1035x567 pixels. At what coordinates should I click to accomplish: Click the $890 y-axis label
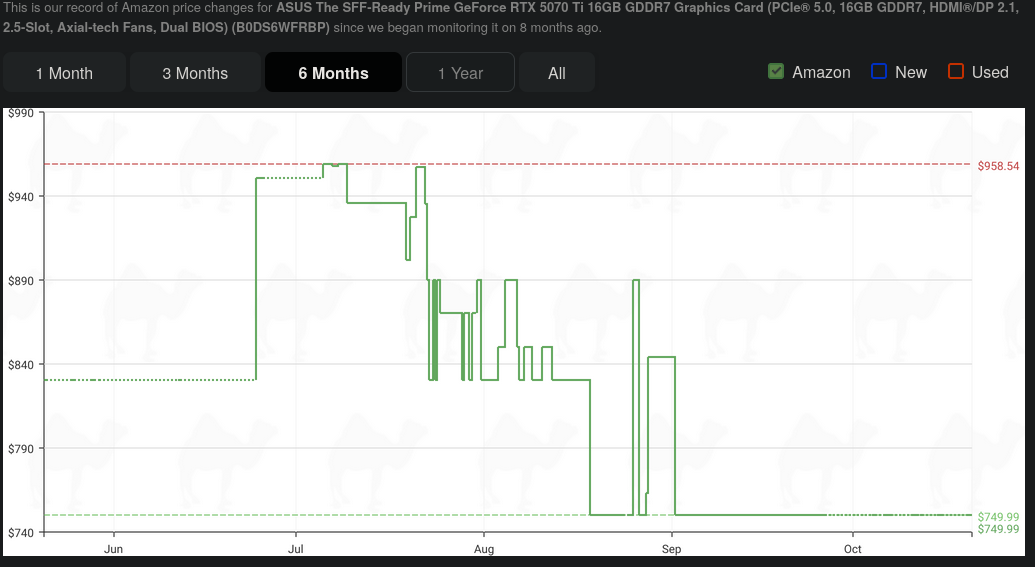20,281
